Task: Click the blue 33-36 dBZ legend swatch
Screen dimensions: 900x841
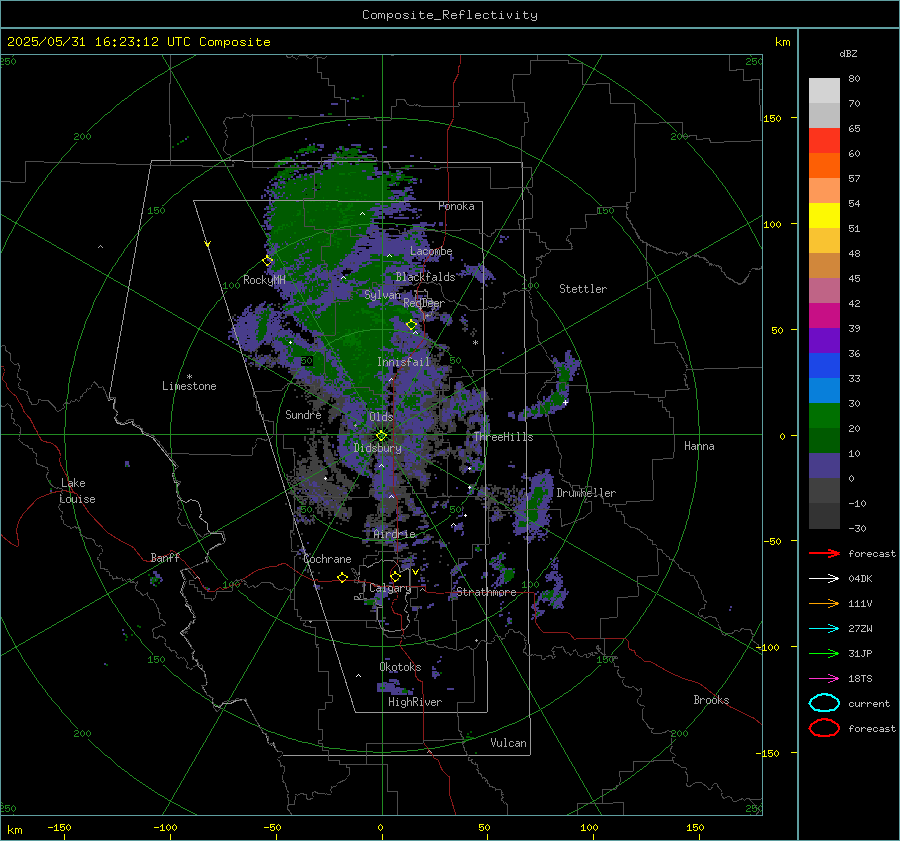Action: click(x=824, y=366)
